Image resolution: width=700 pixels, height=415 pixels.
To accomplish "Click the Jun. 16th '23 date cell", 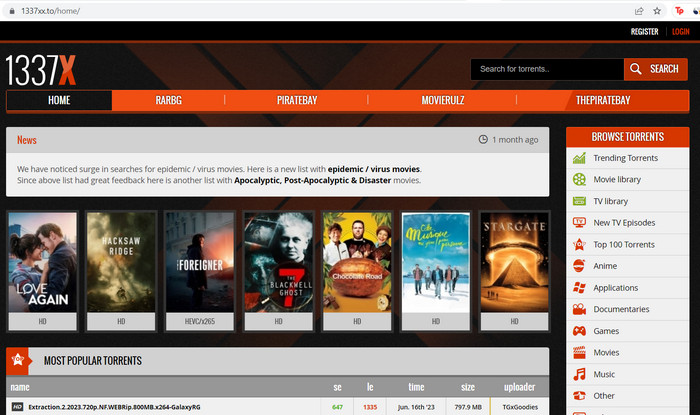I will coord(416,407).
